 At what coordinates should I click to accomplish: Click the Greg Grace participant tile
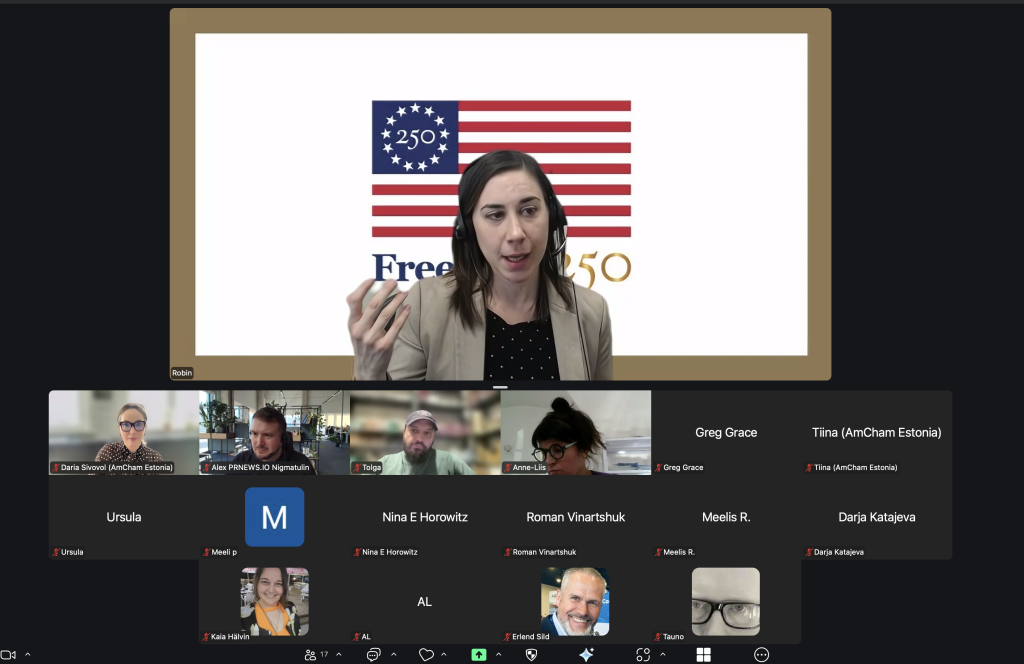726,432
